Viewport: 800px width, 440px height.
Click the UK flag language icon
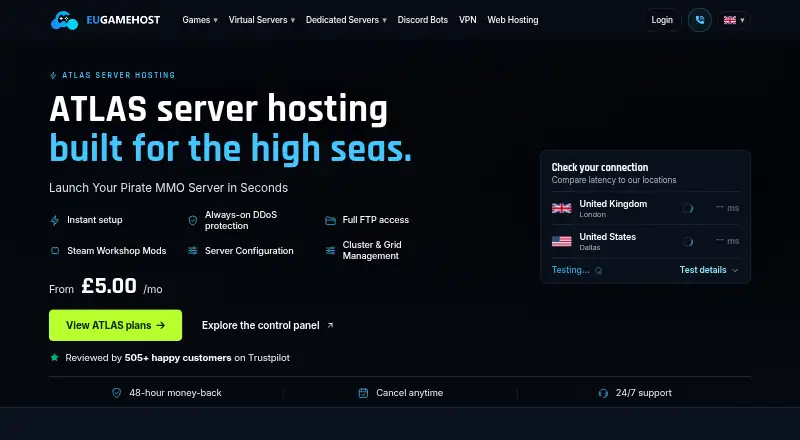click(730, 20)
